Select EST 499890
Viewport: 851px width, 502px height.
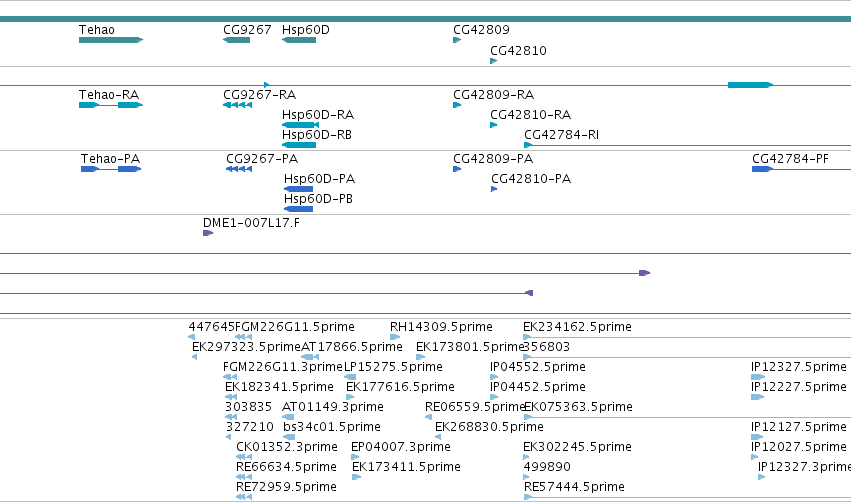[526, 477]
